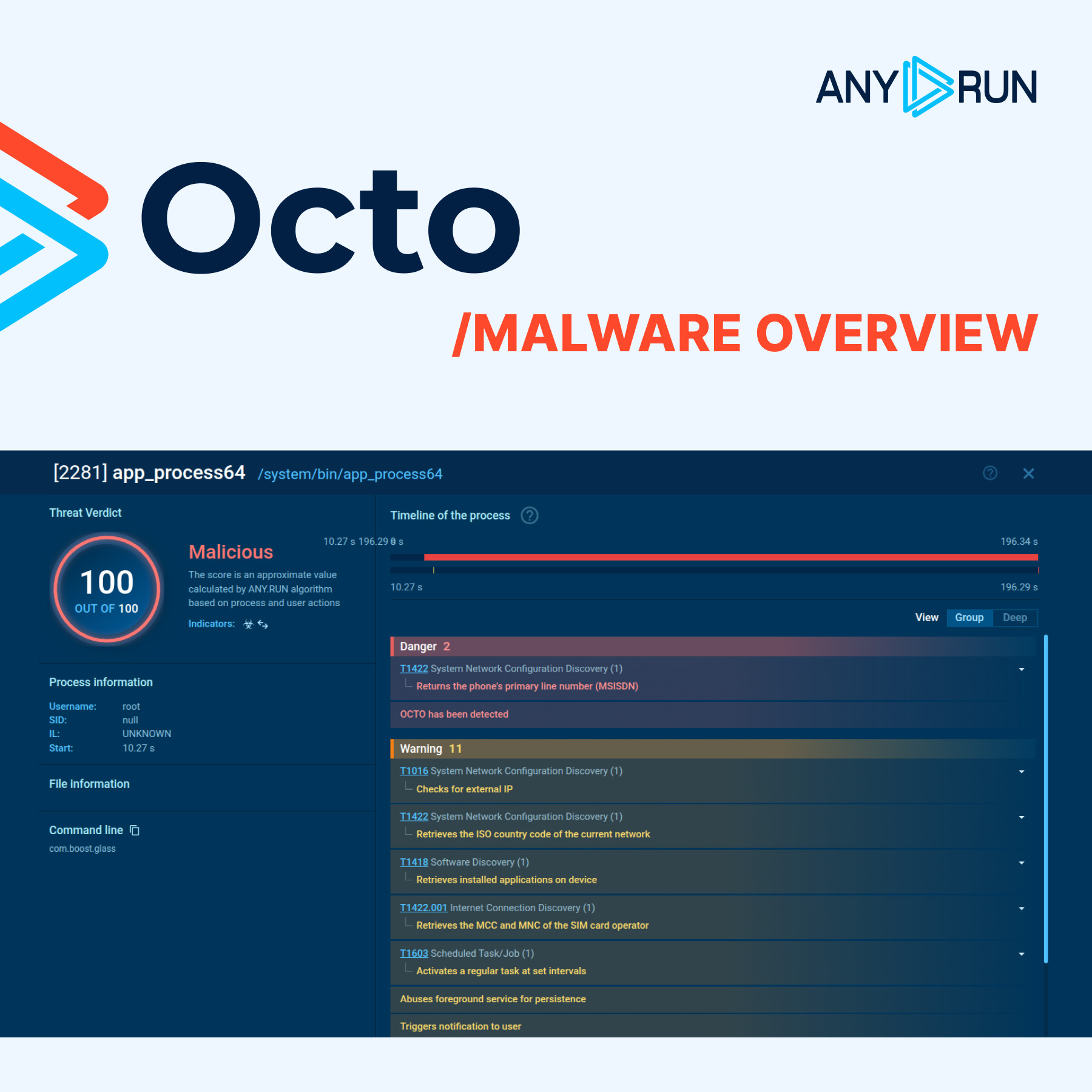Screen dimensions: 1092x1092
Task: Click the dark lower timeline track
Action: click(x=714, y=570)
